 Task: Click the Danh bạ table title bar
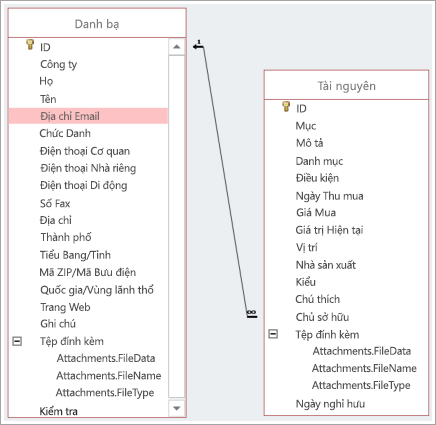pos(97,23)
